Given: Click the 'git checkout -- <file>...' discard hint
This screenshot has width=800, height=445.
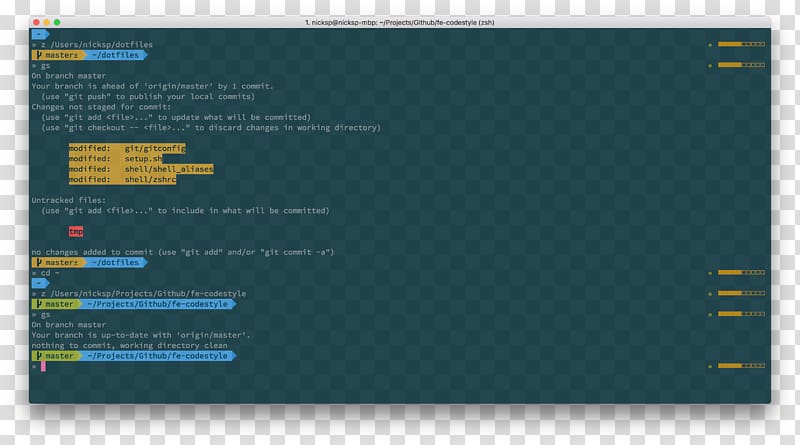Looking at the screenshot, I should click(x=211, y=128).
